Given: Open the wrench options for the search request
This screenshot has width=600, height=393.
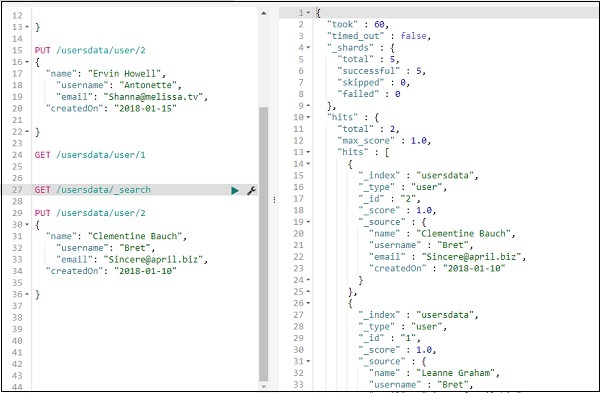Looking at the screenshot, I should [x=251, y=190].
